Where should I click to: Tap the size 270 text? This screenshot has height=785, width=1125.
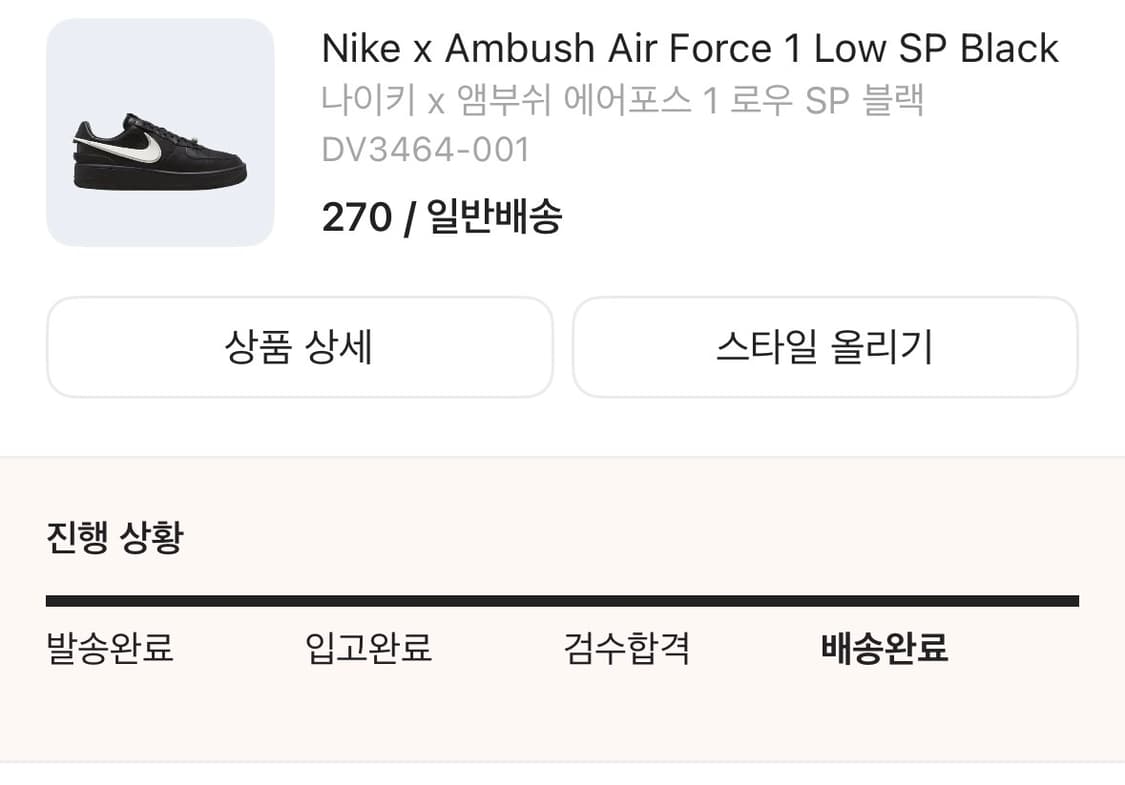356,217
